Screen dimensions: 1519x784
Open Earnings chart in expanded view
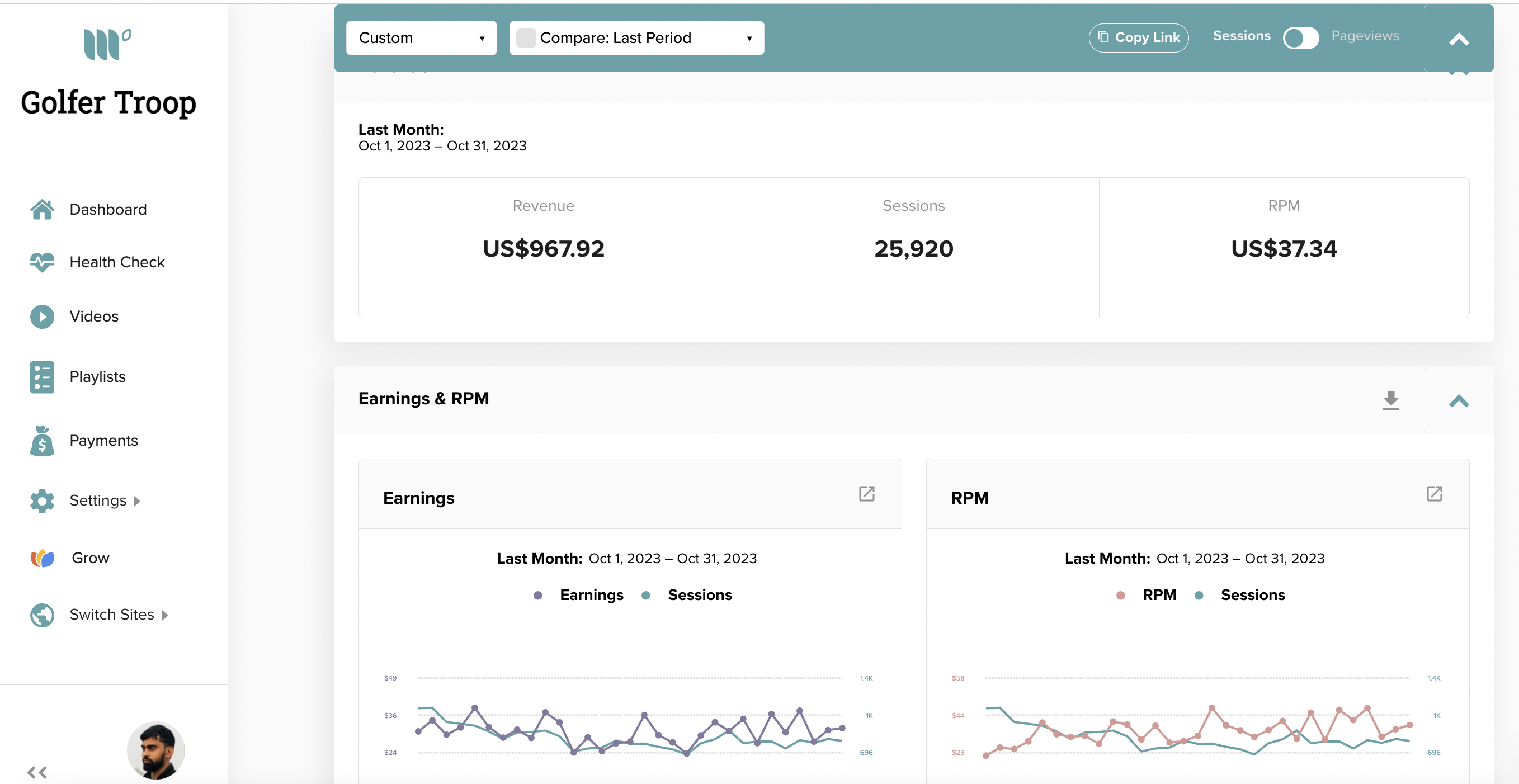pos(866,493)
